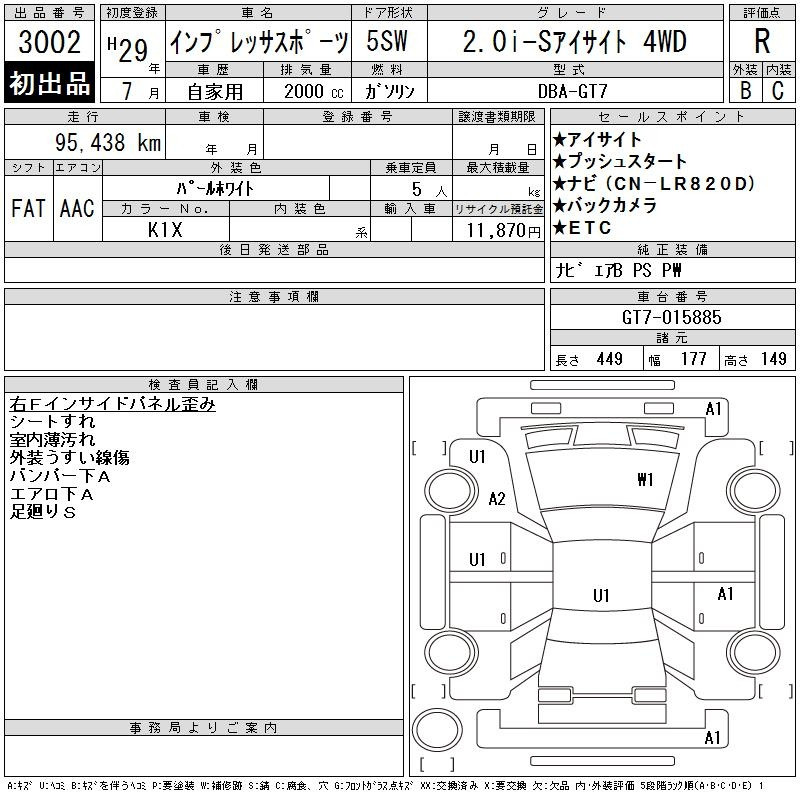Image resolution: width=800 pixels, height=800 pixels.
Task: Select inspector note 外装うすい線傷
Action: 69,457
